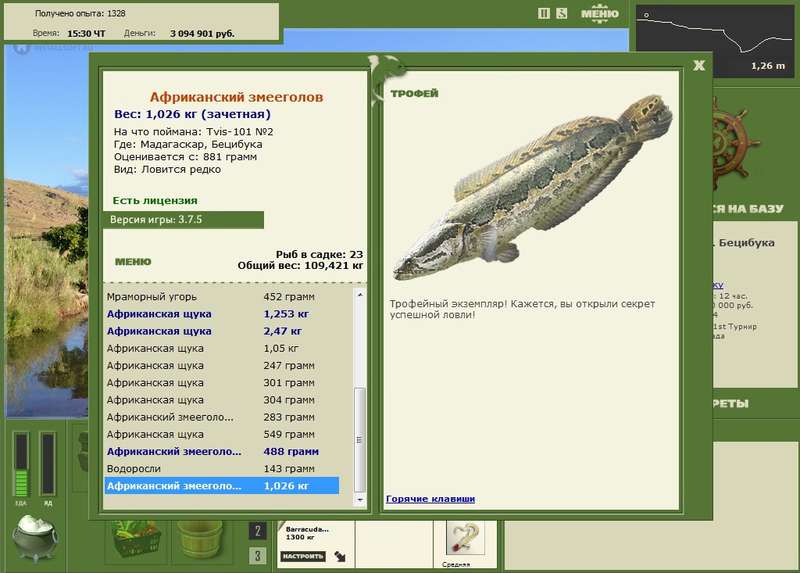The height and width of the screenshot is (573, 800).
Task: Click the Бецибука location heading on right panel
Action: [746, 243]
